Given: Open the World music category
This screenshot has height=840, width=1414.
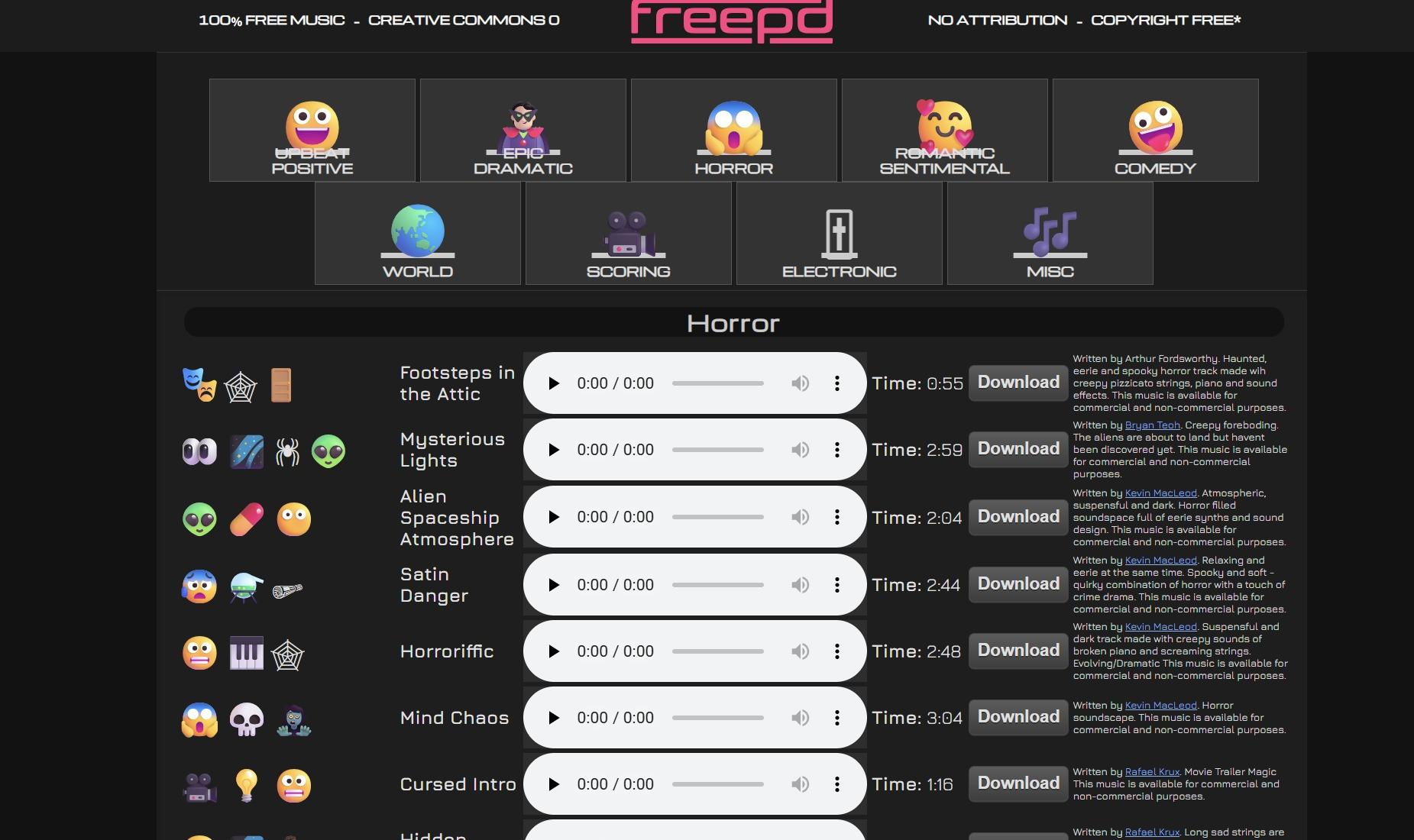Looking at the screenshot, I should pos(418,233).
